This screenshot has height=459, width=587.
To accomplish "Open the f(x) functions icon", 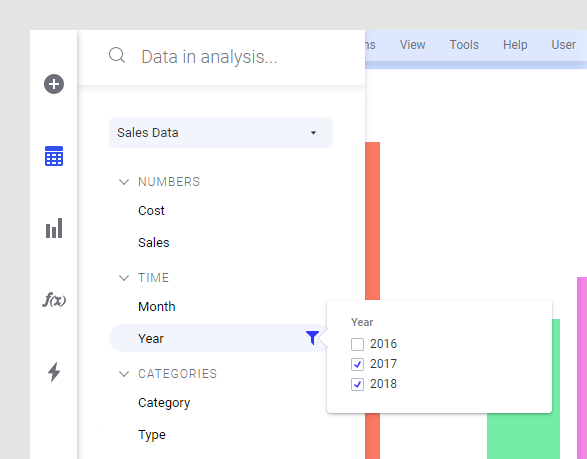I will (54, 300).
